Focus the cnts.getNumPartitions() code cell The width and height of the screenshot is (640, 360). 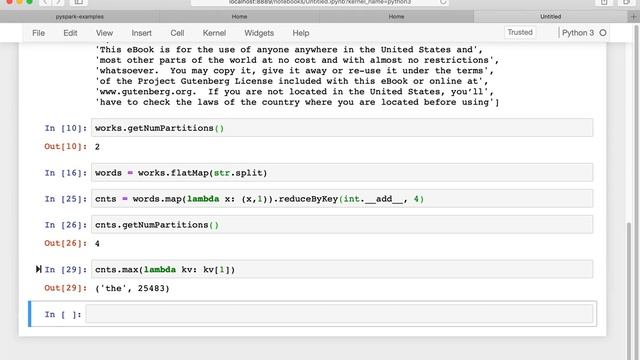tap(342, 224)
